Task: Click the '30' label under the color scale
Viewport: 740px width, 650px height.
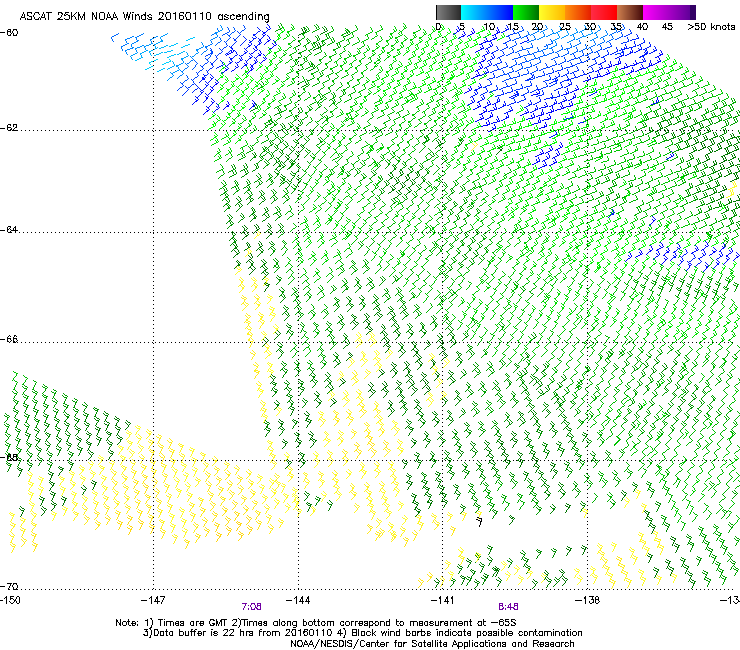Action: pos(590,26)
